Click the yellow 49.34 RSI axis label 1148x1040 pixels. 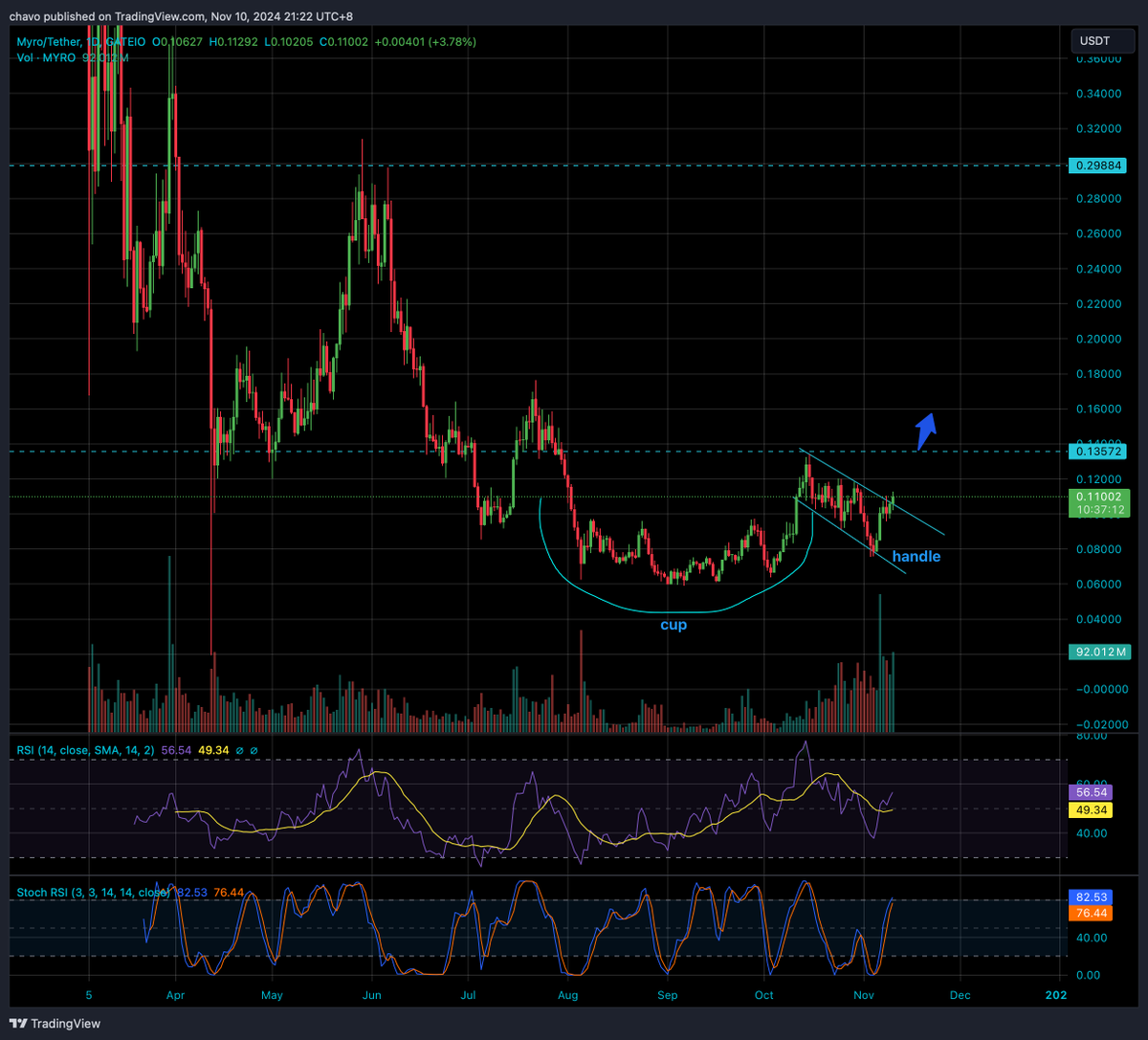[x=1091, y=810]
